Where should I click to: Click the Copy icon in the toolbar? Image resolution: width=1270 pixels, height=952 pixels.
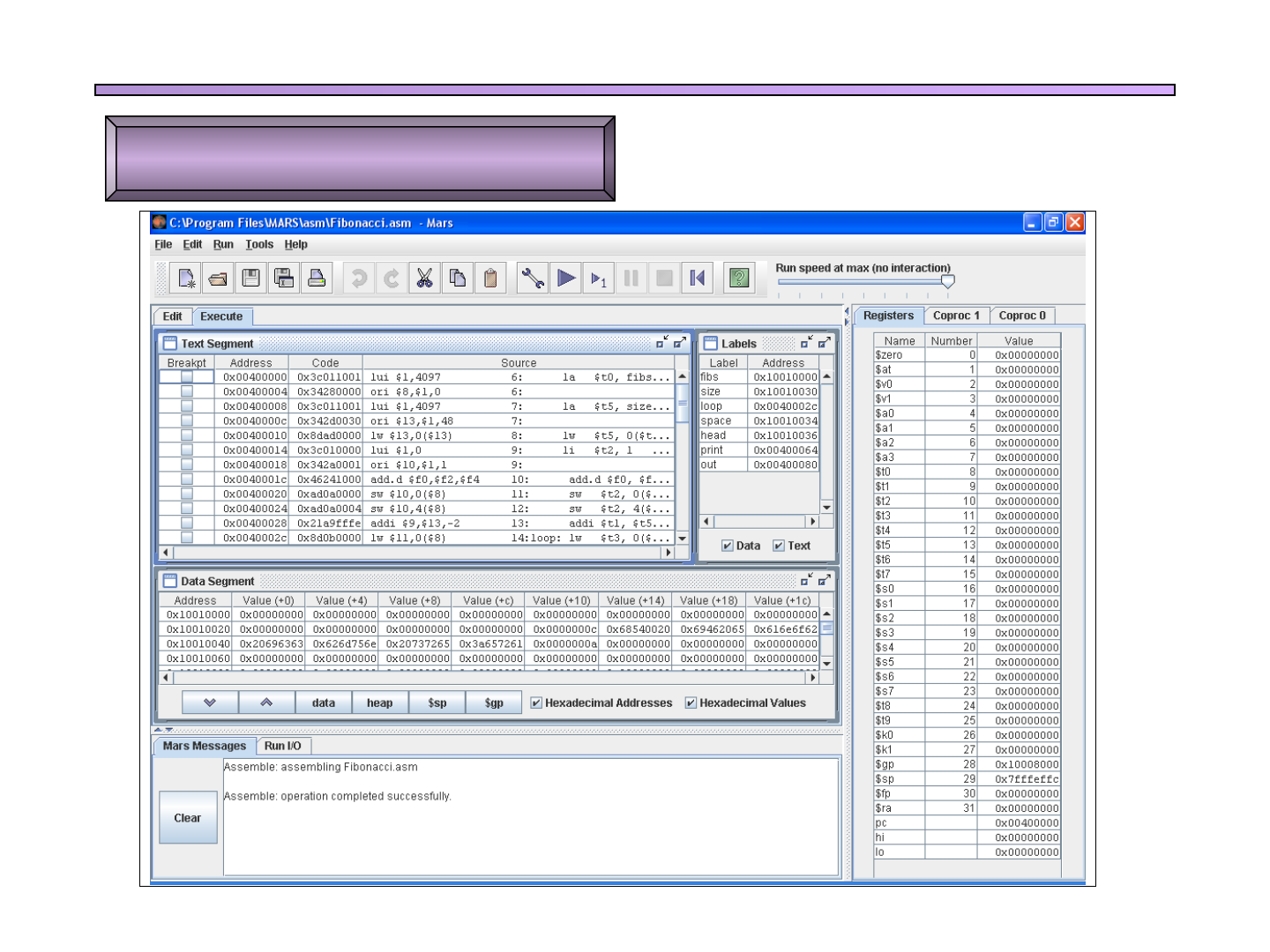pos(457,279)
